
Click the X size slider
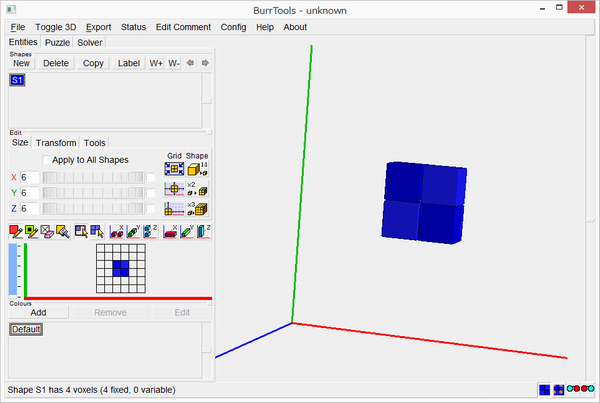(x=93, y=177)
